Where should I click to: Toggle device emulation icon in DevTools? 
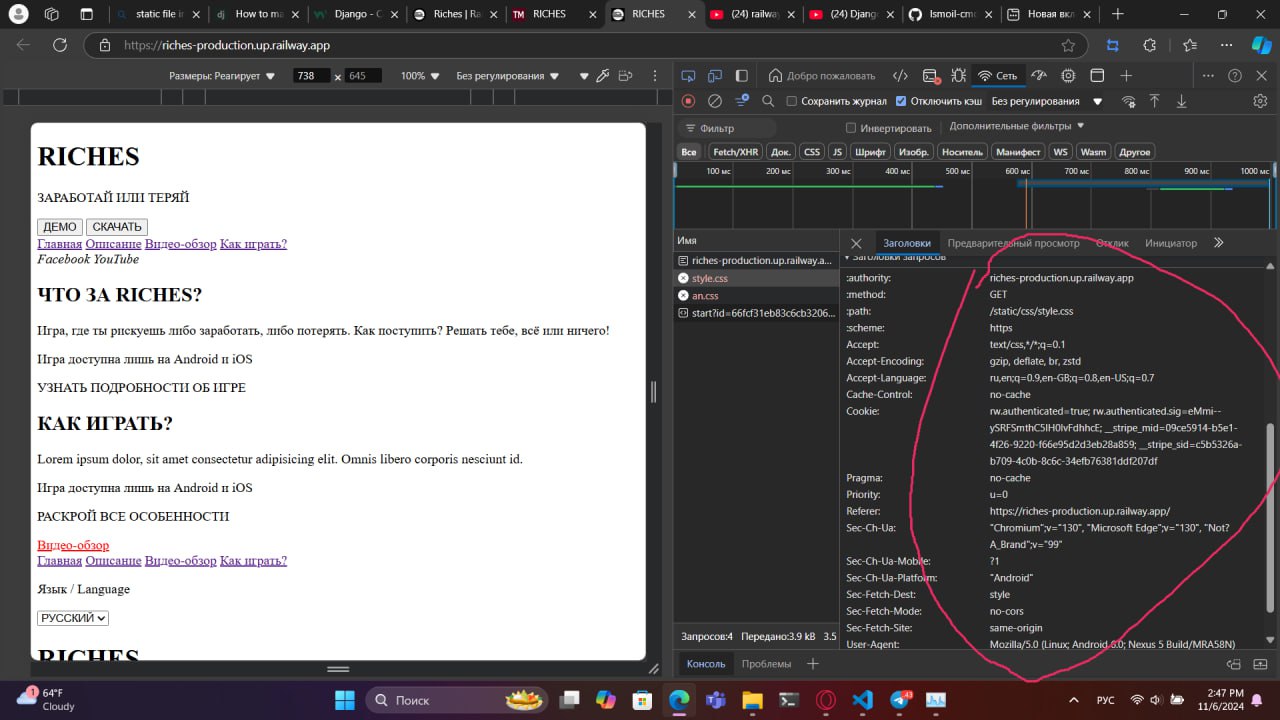pyautogui.click(x=715, y=76)
